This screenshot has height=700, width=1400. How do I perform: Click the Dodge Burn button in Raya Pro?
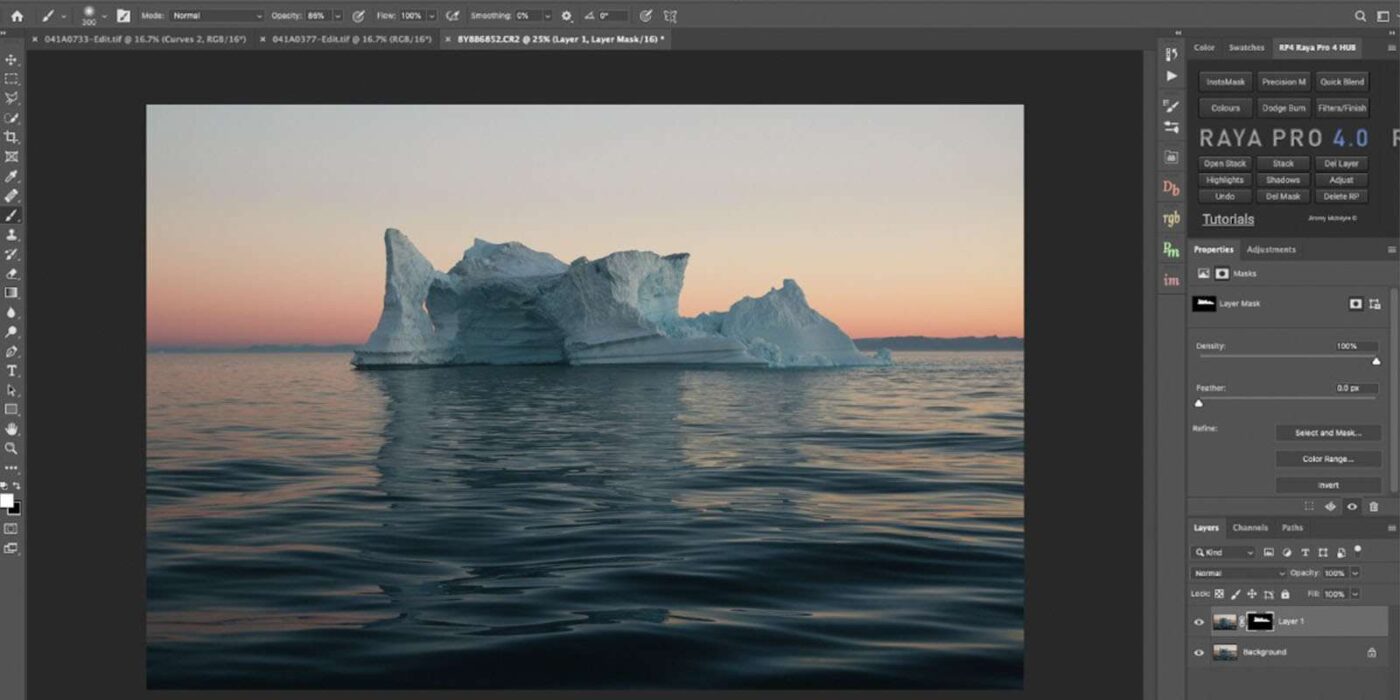tap(1283, 108)
